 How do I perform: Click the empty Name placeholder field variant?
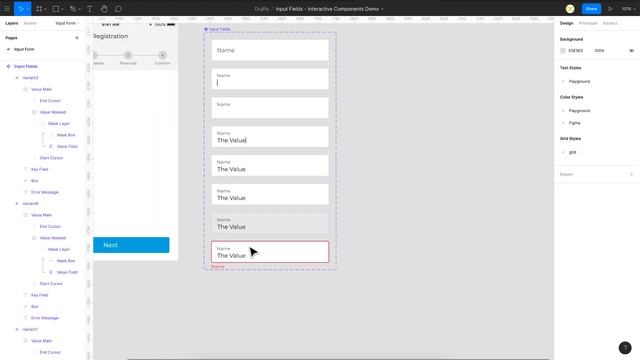[x=270, y=50]
